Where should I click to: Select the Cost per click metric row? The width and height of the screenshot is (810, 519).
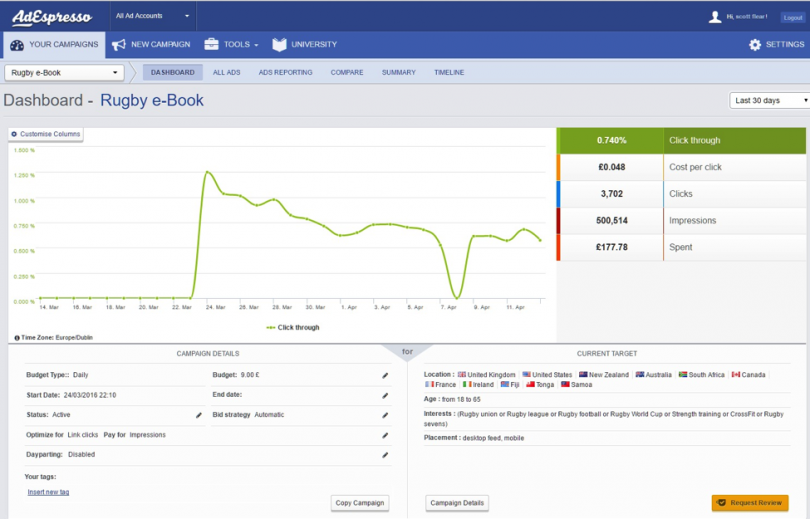pyautogui.click(x=681, y=167)
